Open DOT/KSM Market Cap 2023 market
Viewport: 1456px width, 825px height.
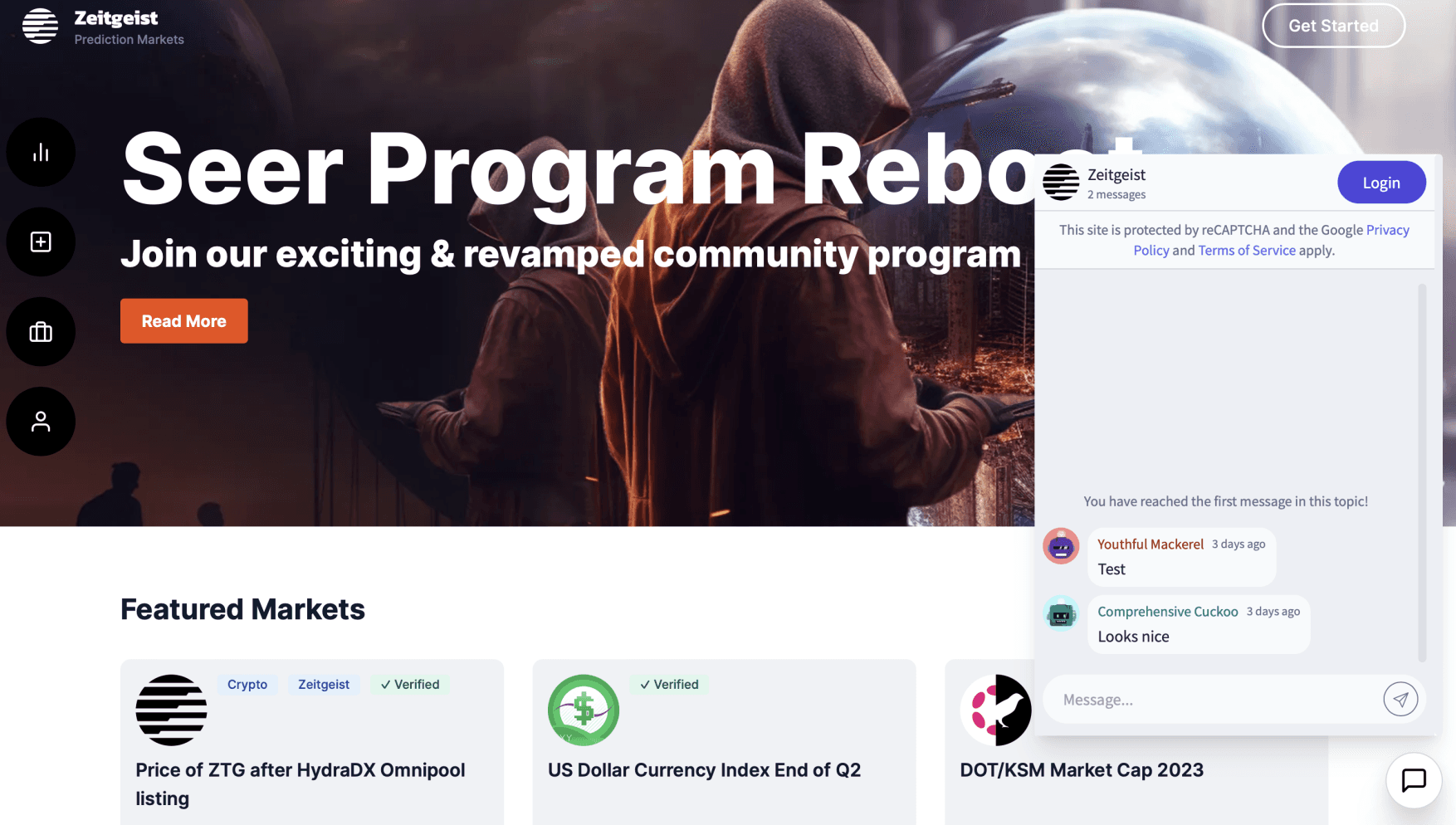[1082, 770]
